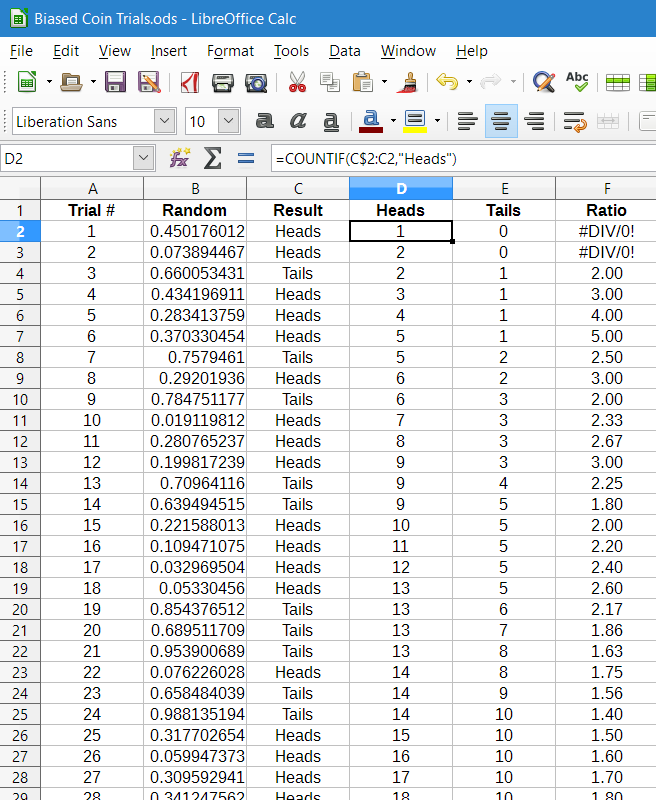Click the font name field Liberation Sans
Screen dimensions: 656x800
pos(83,121)
